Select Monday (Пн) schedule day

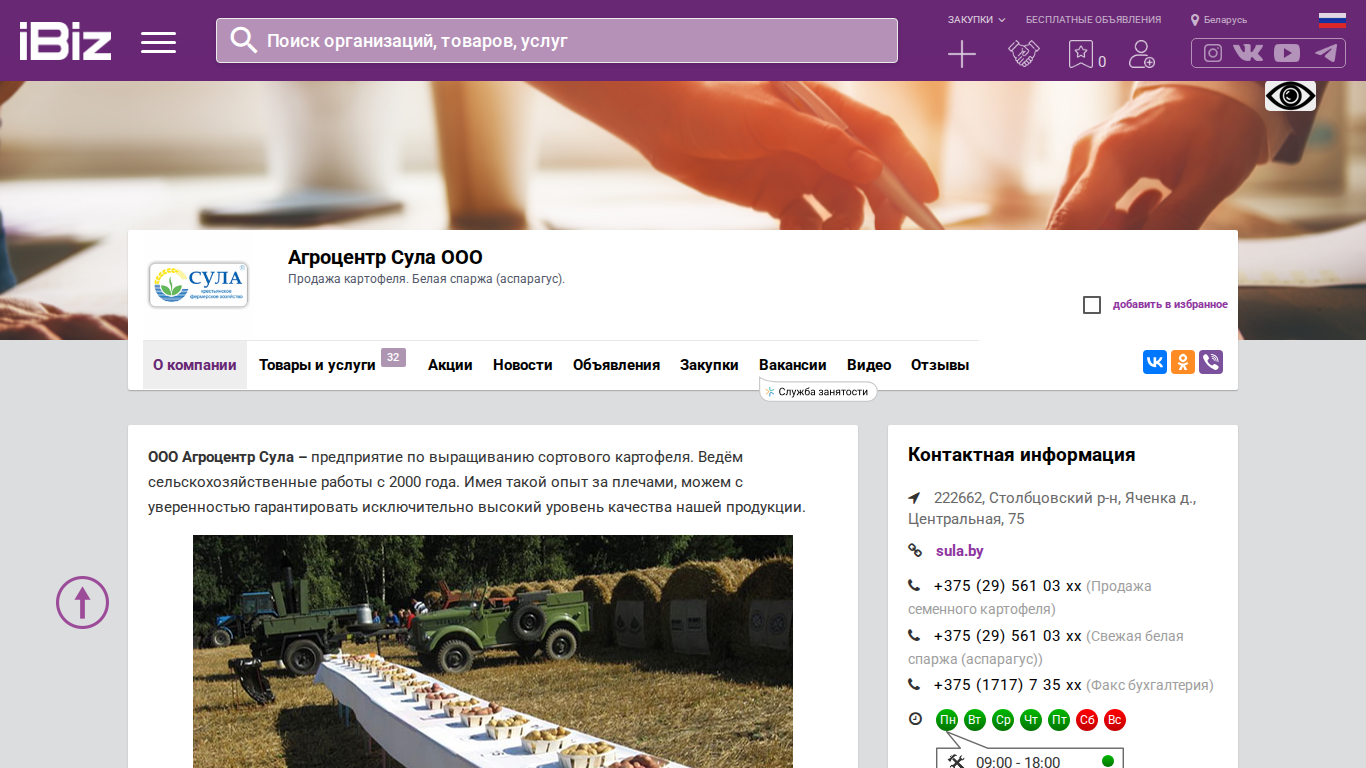pos(947,720)
